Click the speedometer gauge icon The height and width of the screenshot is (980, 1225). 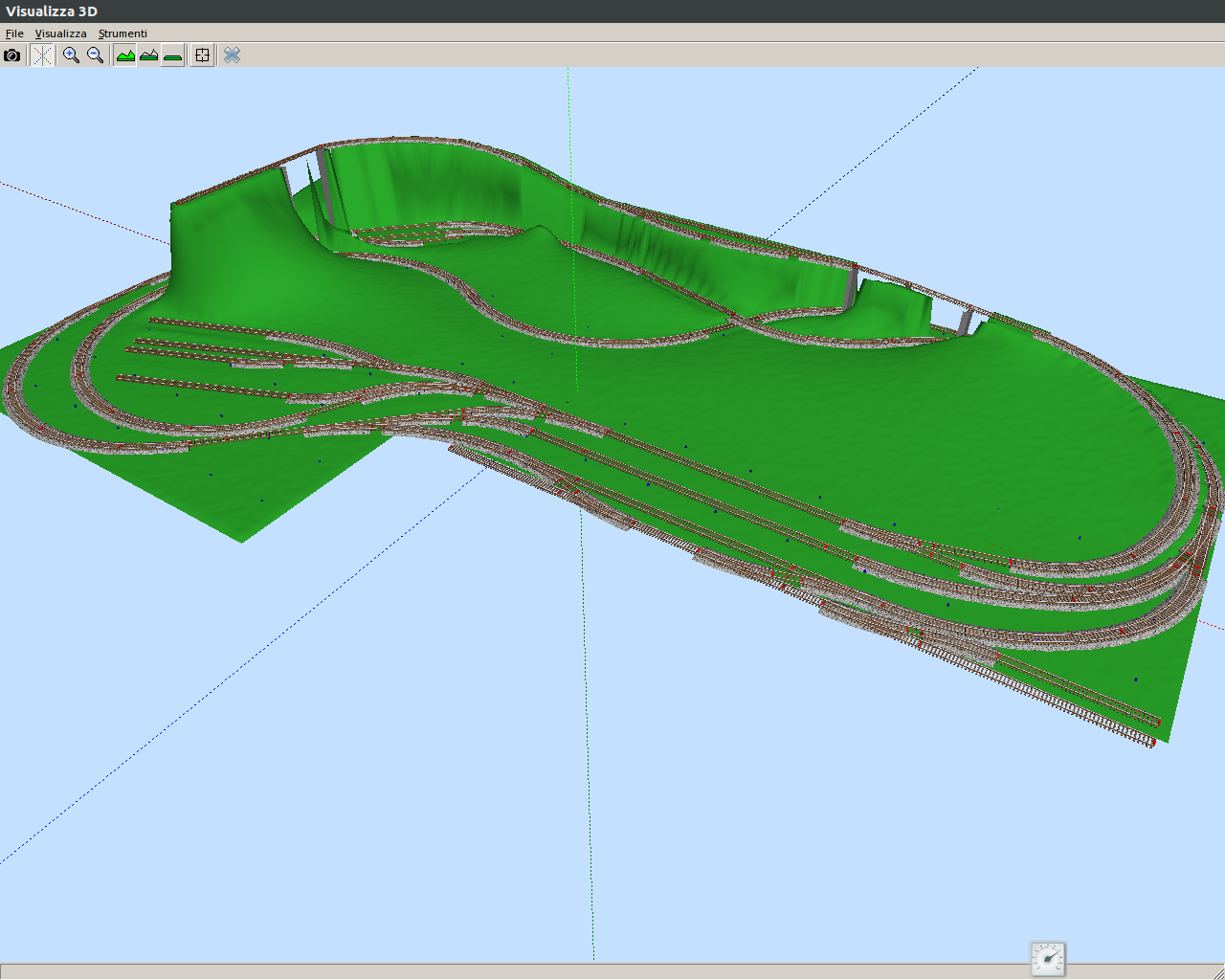[x=1048, y=959]
